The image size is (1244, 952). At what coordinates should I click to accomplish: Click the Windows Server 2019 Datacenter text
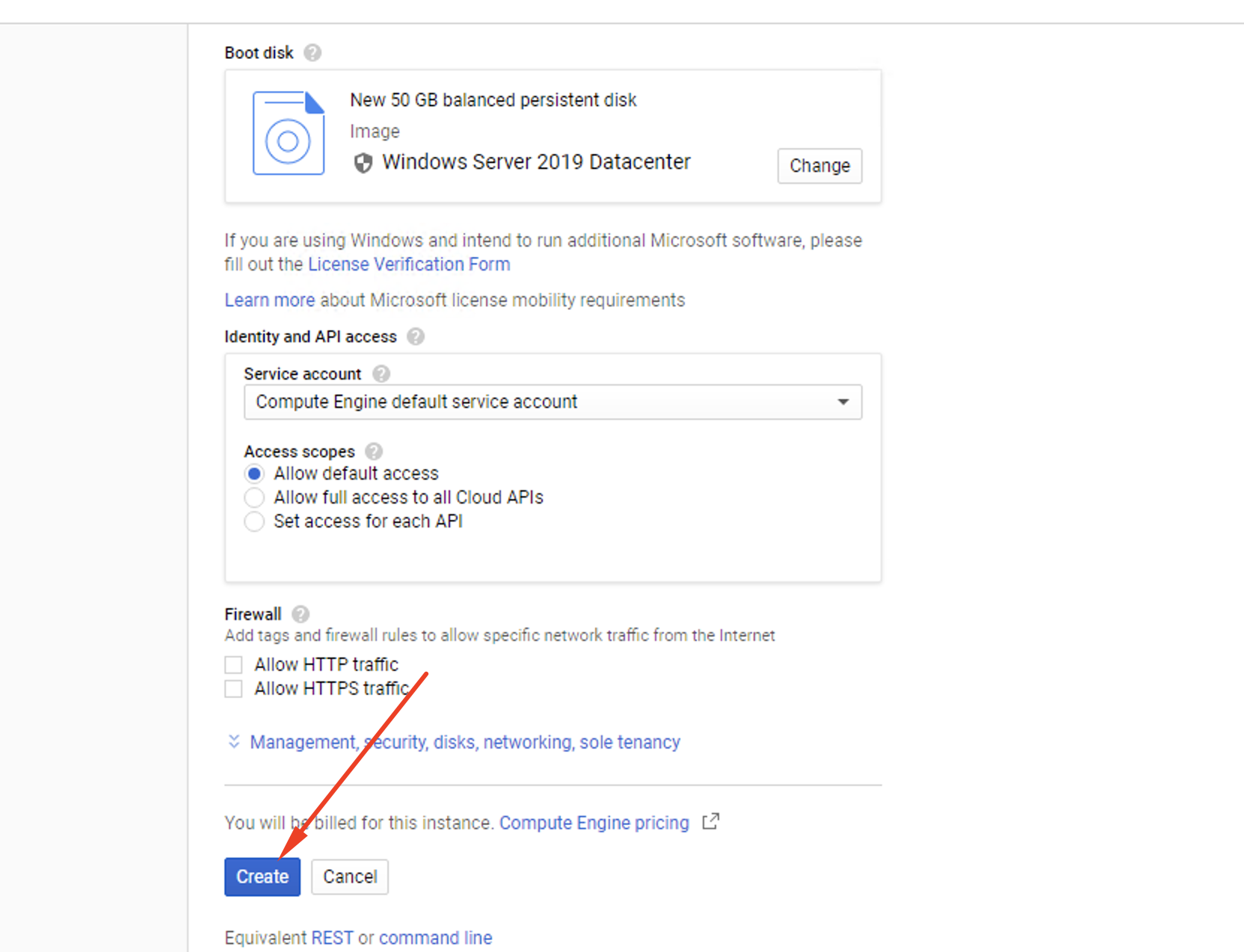[536, 162]
